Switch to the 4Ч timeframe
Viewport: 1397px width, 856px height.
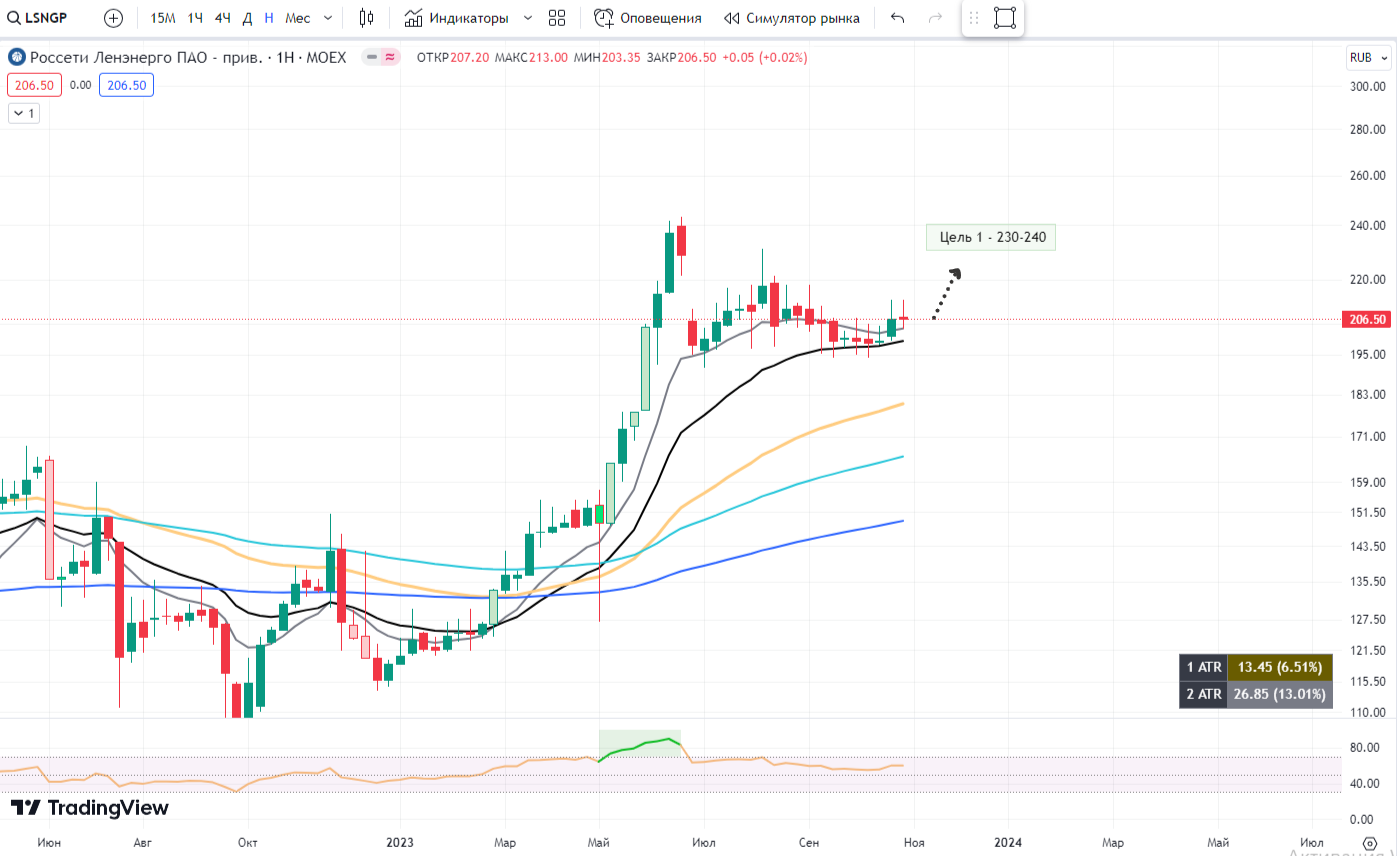click(x=222, y=18)
